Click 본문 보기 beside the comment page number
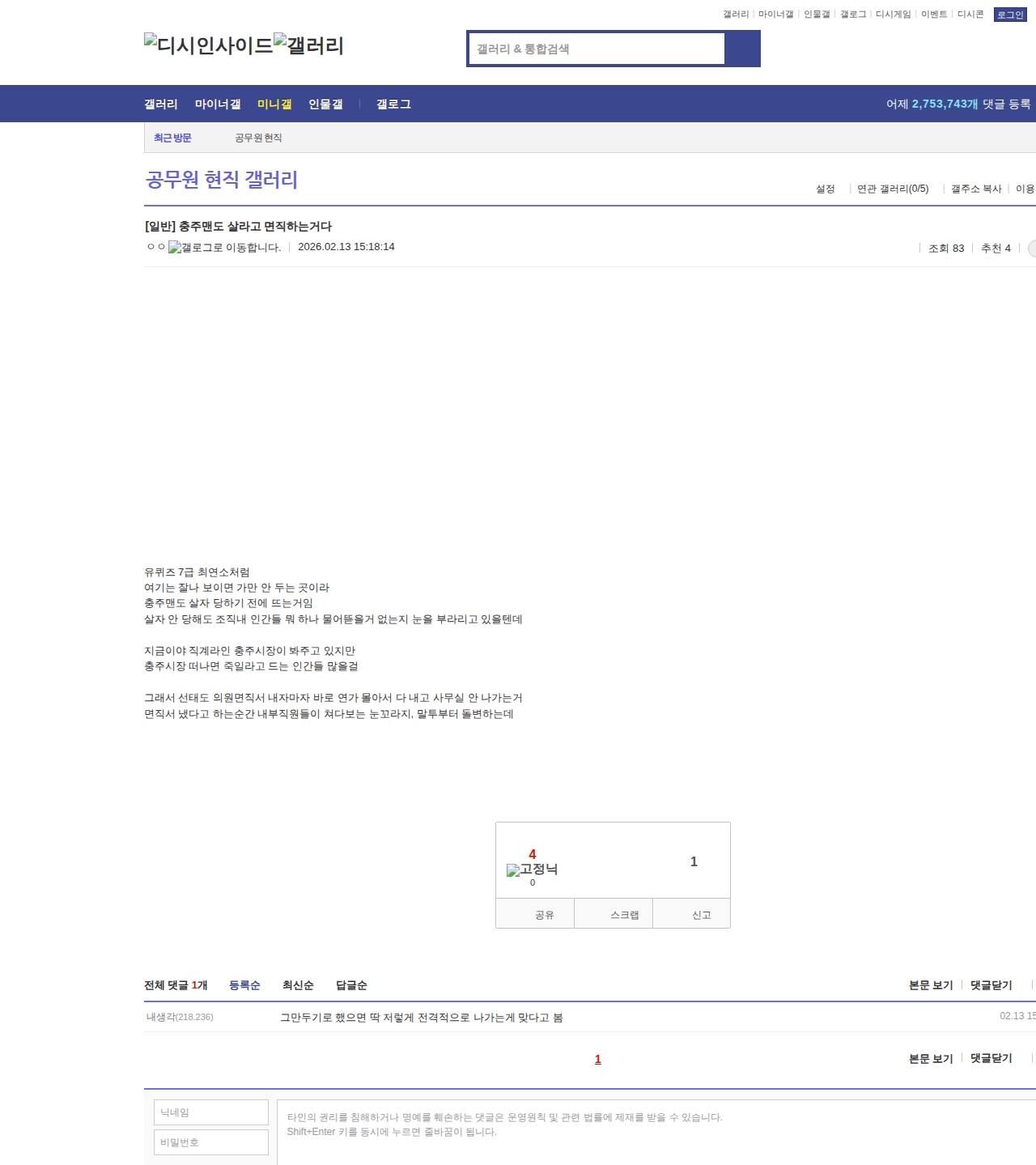Viewport: 1036px width, 1165px height. 931,1058
